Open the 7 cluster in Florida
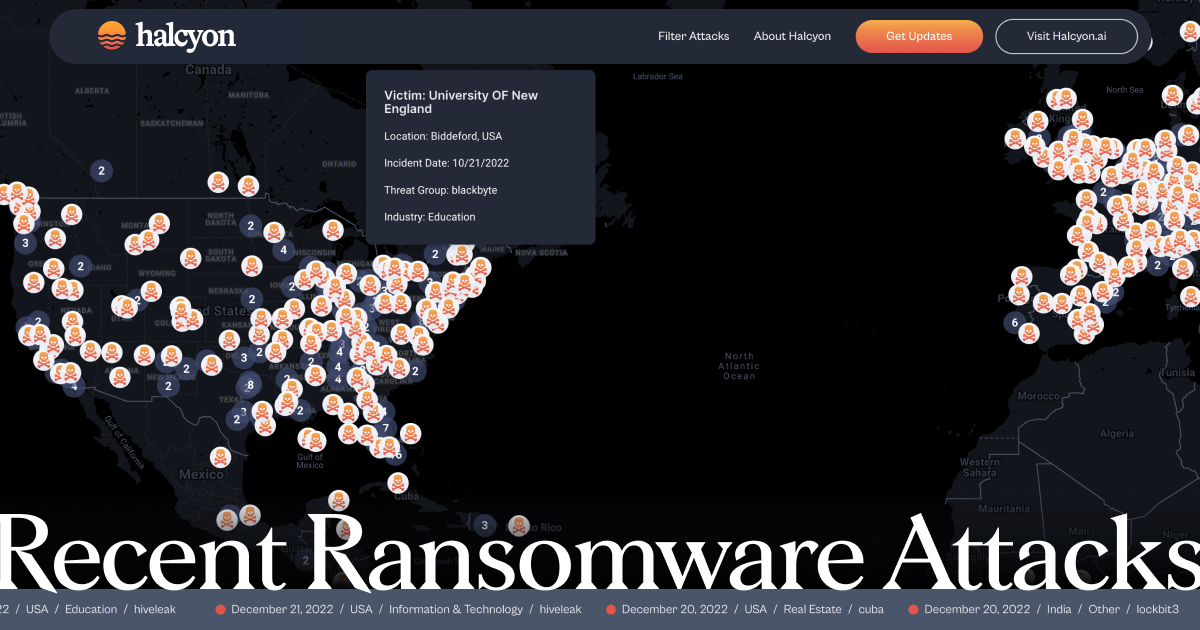The height and width of the screenshot is (630, 1200). coord(386,429)
